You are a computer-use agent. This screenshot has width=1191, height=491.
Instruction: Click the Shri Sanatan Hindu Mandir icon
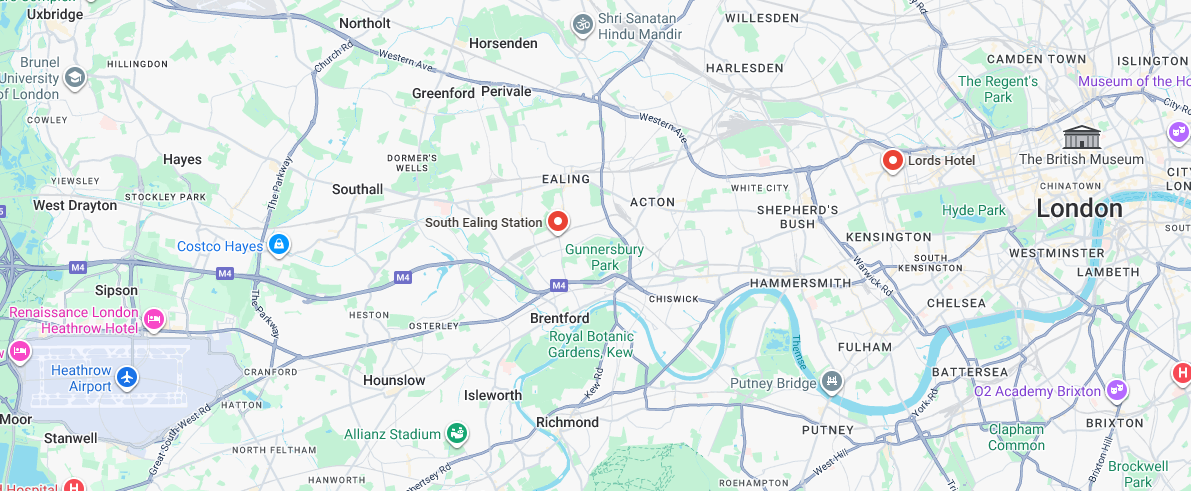click(x=583, y=24)
